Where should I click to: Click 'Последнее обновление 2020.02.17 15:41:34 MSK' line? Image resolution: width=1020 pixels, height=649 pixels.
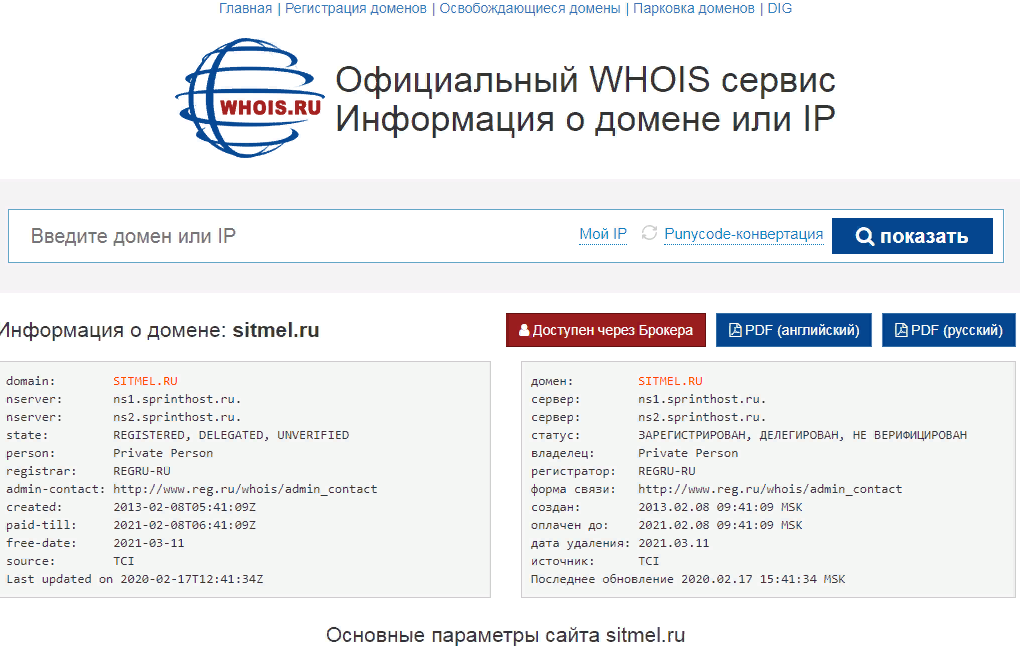click(688, 579)
